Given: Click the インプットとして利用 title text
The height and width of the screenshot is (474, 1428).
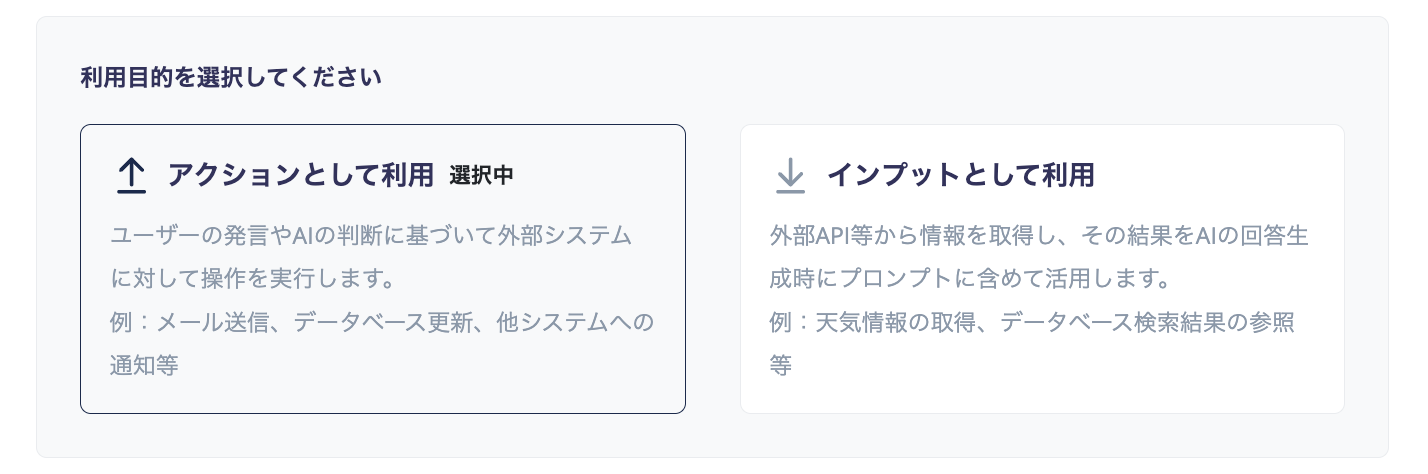Looking at the screenshot, I should tap(960, 175).
